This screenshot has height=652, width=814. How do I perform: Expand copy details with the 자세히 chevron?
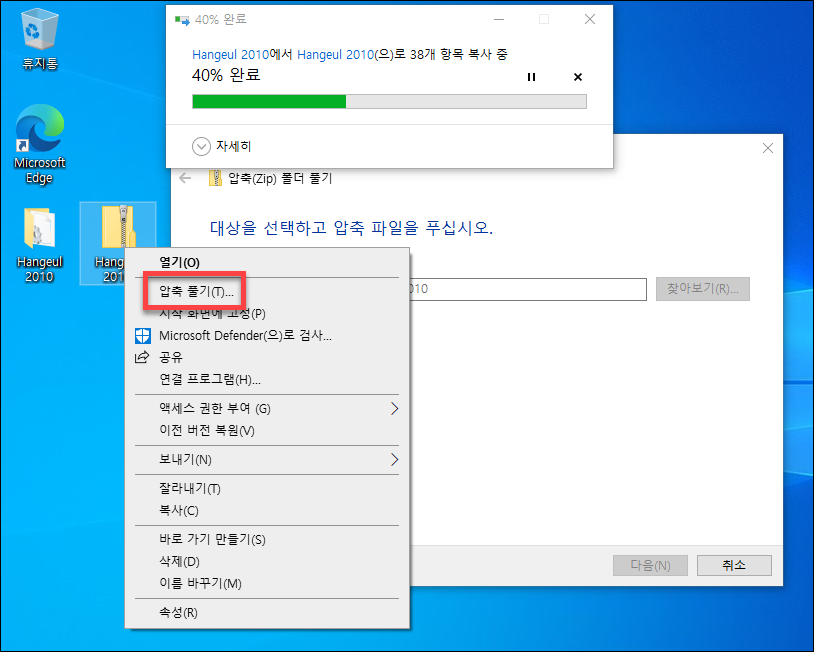(x=201, y=146)
